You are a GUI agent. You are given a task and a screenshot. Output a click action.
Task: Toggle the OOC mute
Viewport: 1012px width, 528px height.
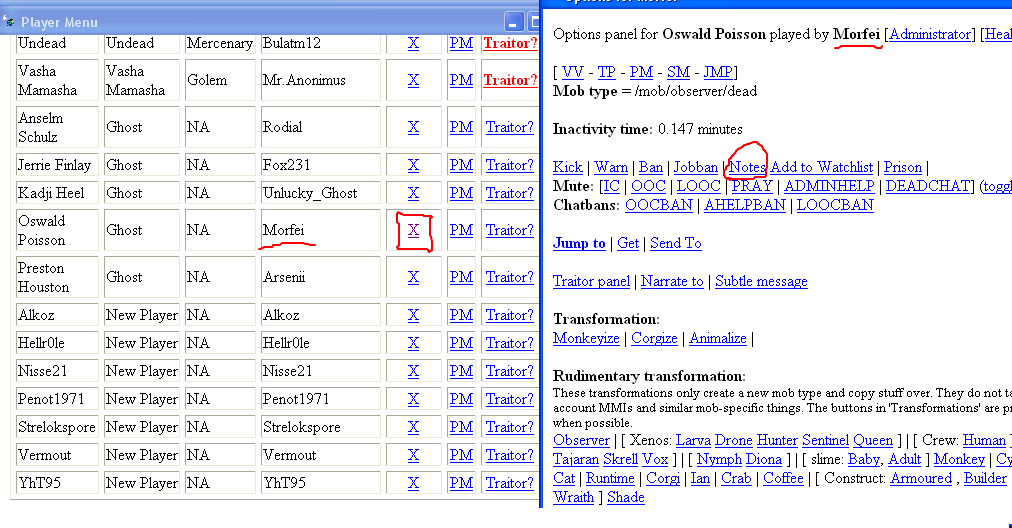648,186
